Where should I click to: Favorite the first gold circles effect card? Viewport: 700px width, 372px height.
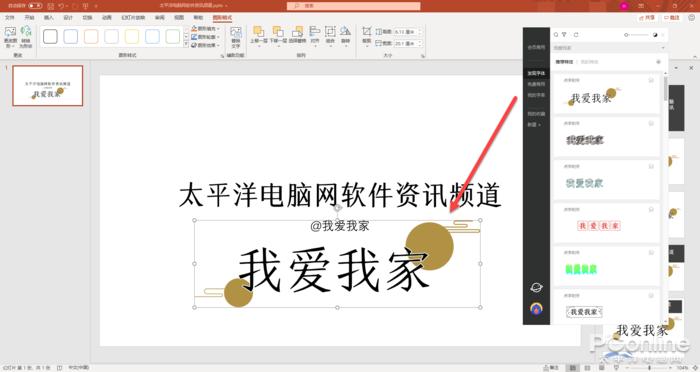651,80
